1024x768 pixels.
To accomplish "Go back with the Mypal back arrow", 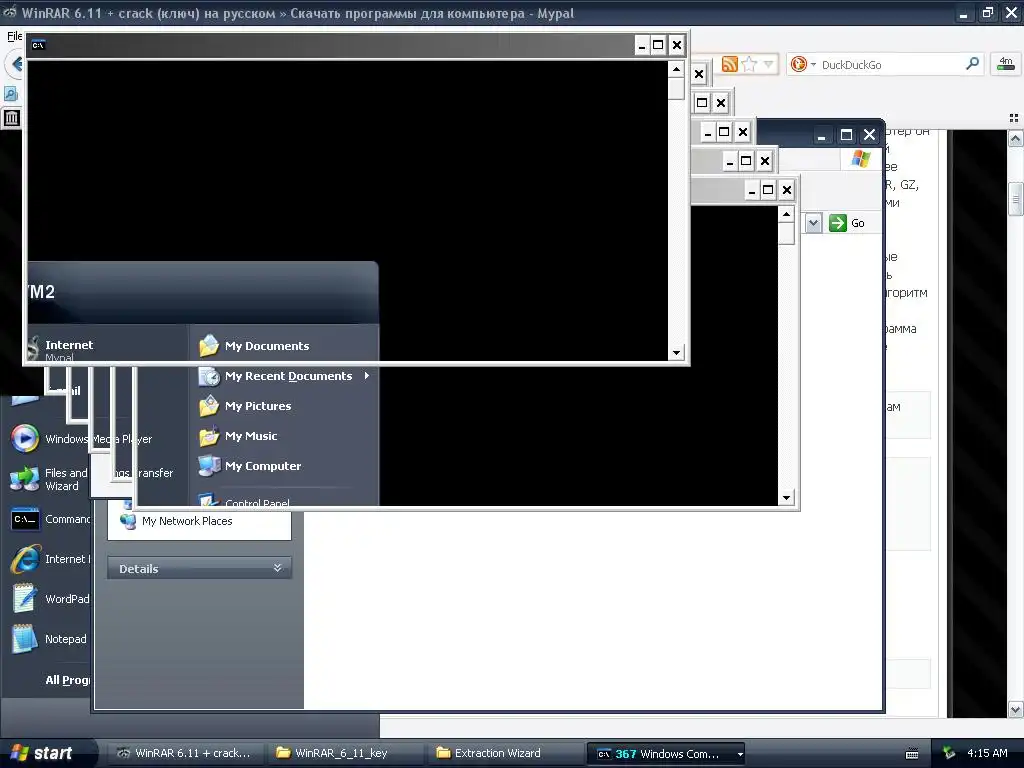I will click(16, 64).
